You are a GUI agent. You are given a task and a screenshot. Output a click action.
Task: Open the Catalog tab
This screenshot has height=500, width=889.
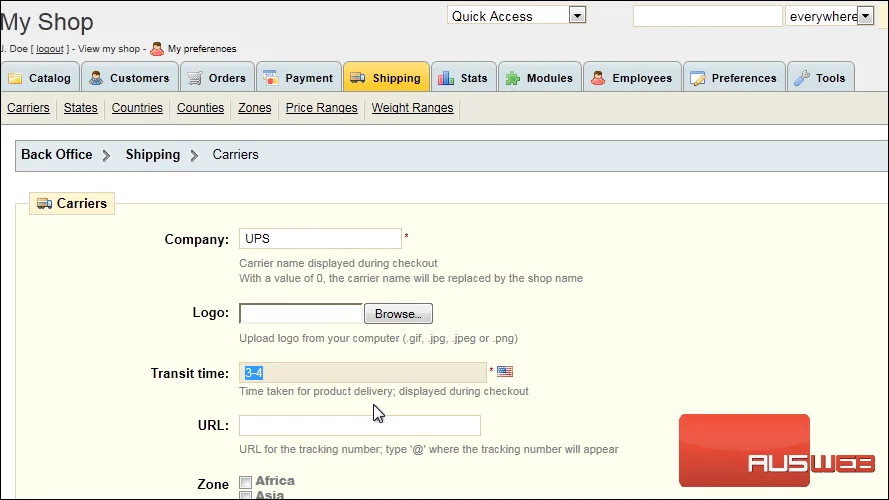point(40,77)
